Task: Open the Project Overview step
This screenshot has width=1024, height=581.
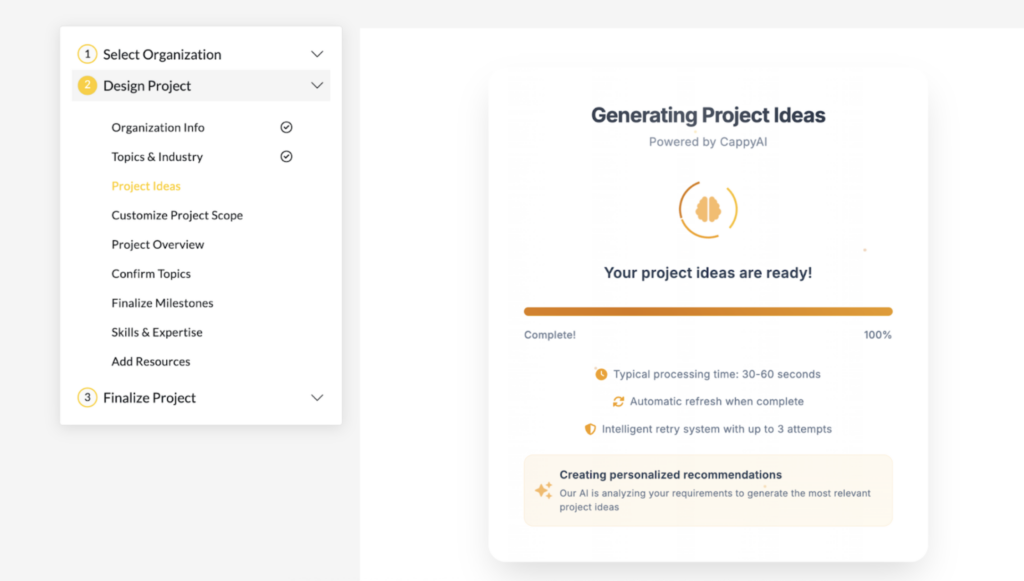Action: click(x=157, y=244)
